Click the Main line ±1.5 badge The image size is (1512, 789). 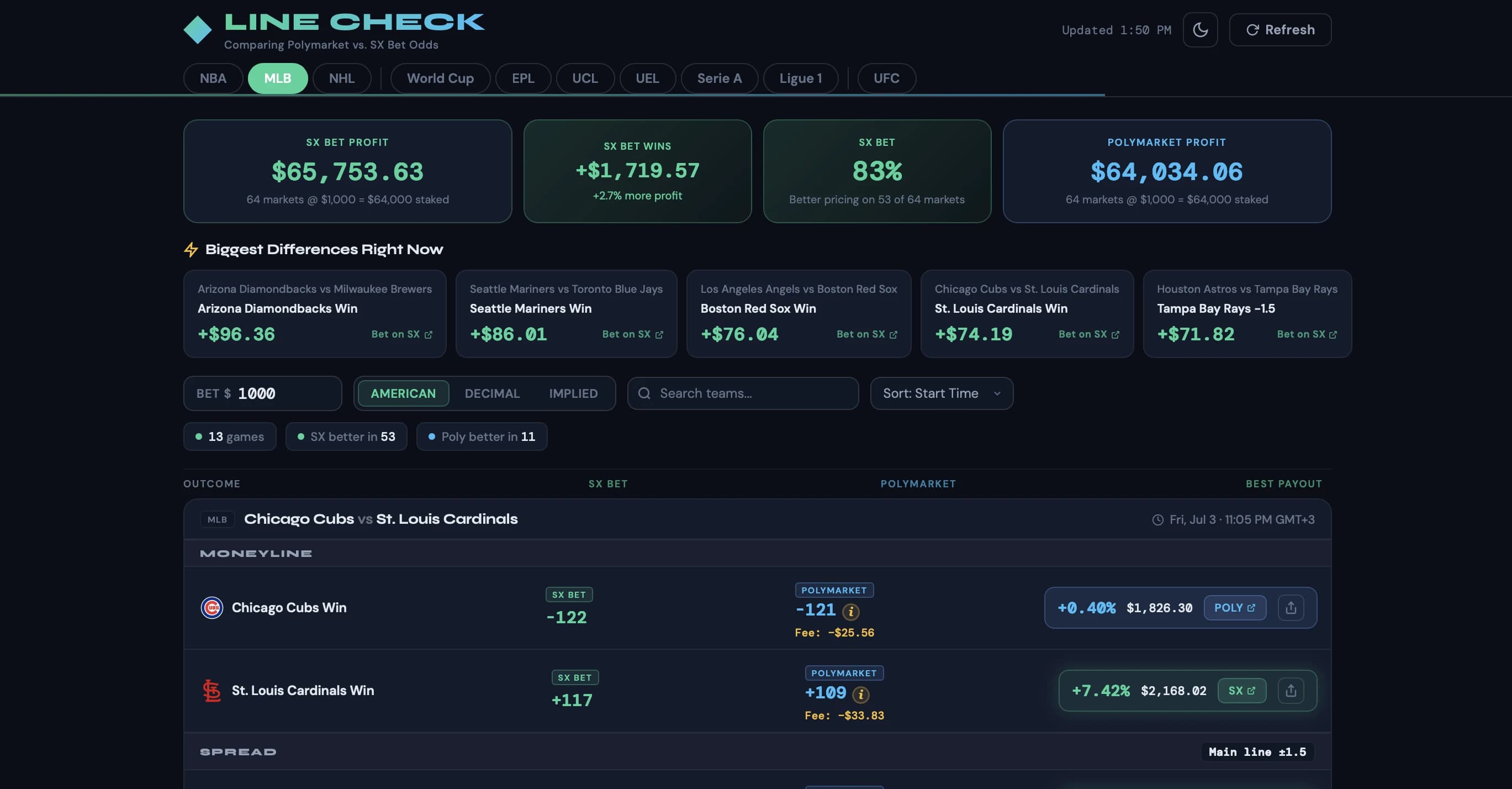(1257, 751)
